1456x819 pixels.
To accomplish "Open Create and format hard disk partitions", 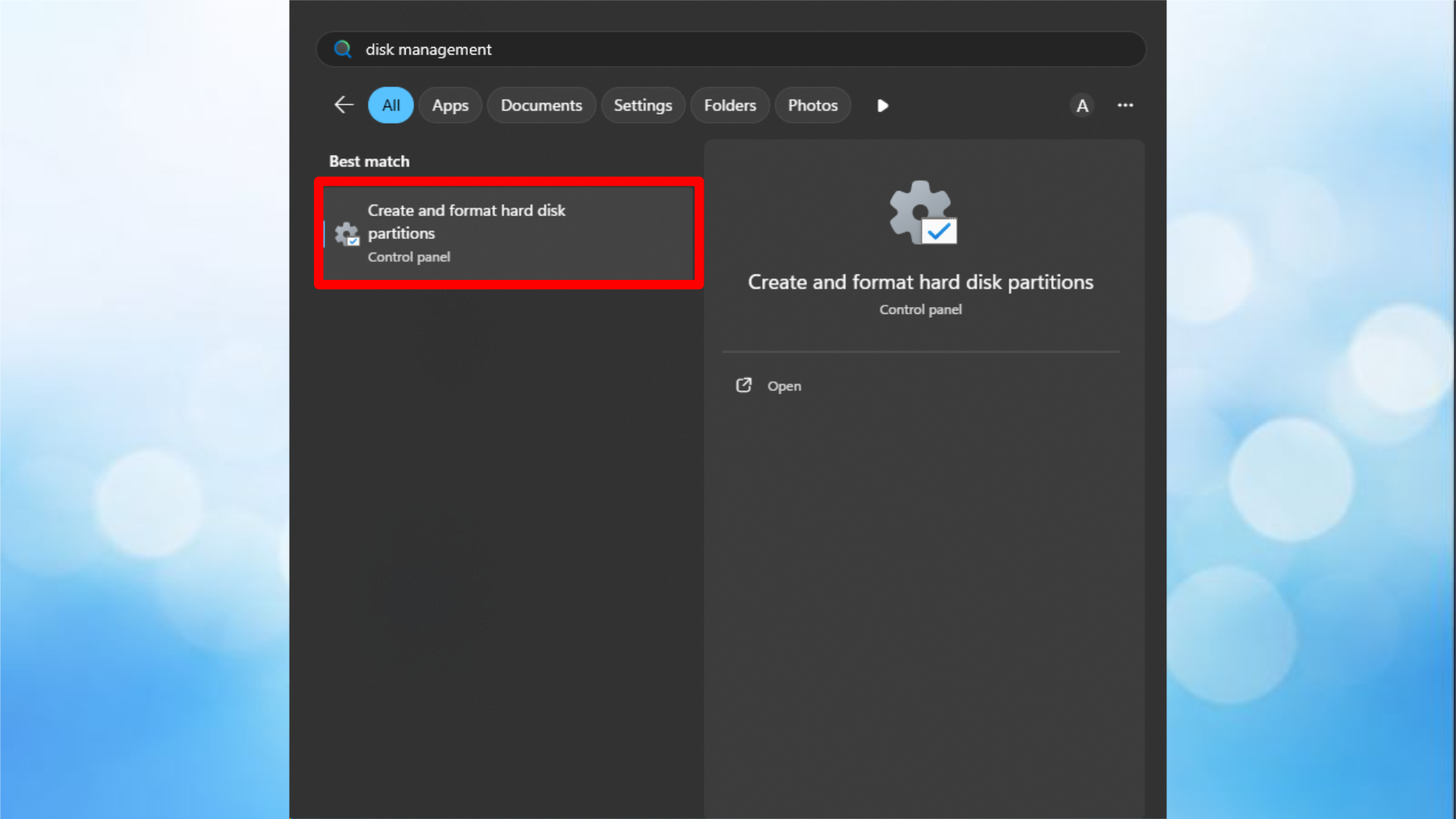I will coord(508,233).
